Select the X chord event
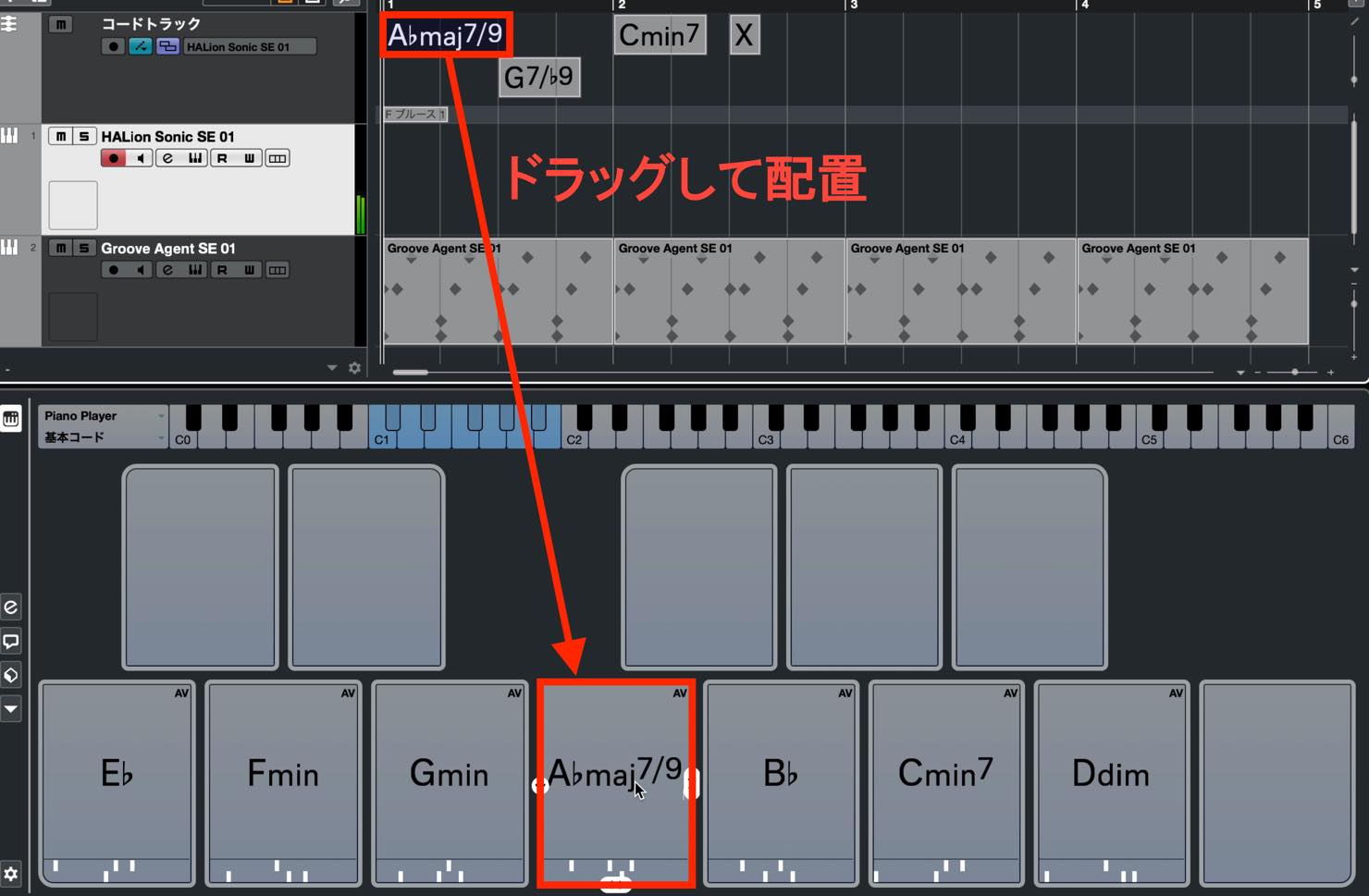 pyautogui.click(x=745, y=35)
